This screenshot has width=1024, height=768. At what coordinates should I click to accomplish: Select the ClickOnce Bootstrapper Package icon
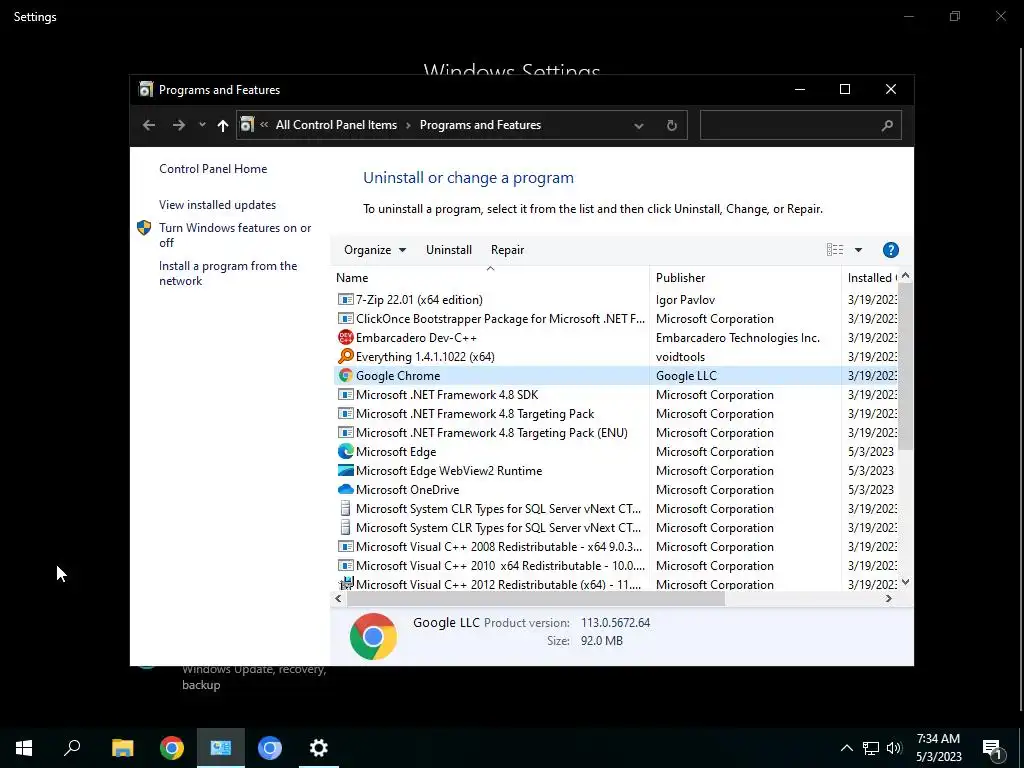click(345, 319)
